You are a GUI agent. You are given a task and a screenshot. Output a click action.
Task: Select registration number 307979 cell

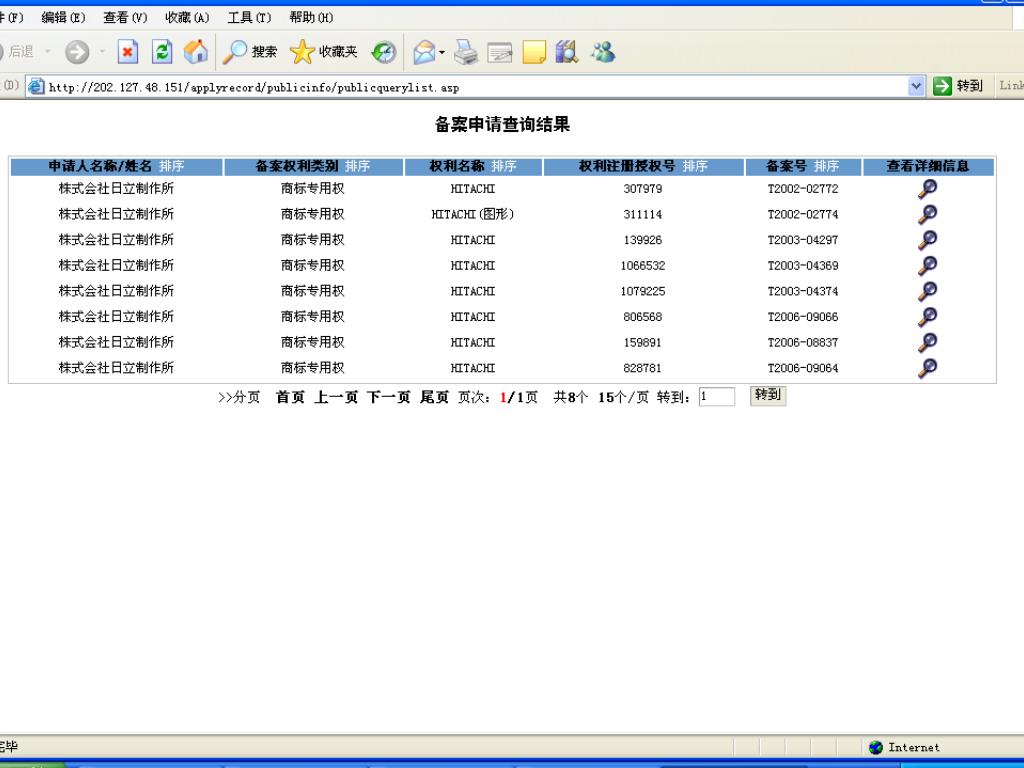coord(643,189)
